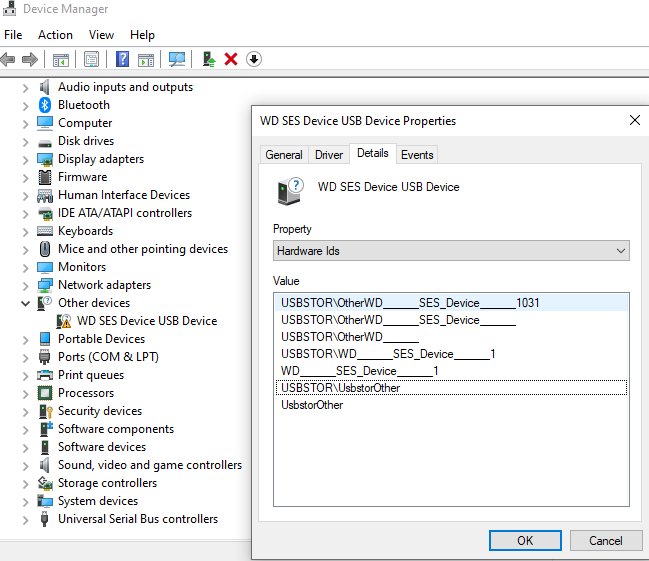Click the Cancel button
This screenshot has height=561, width=649.
tap(606, 541)
